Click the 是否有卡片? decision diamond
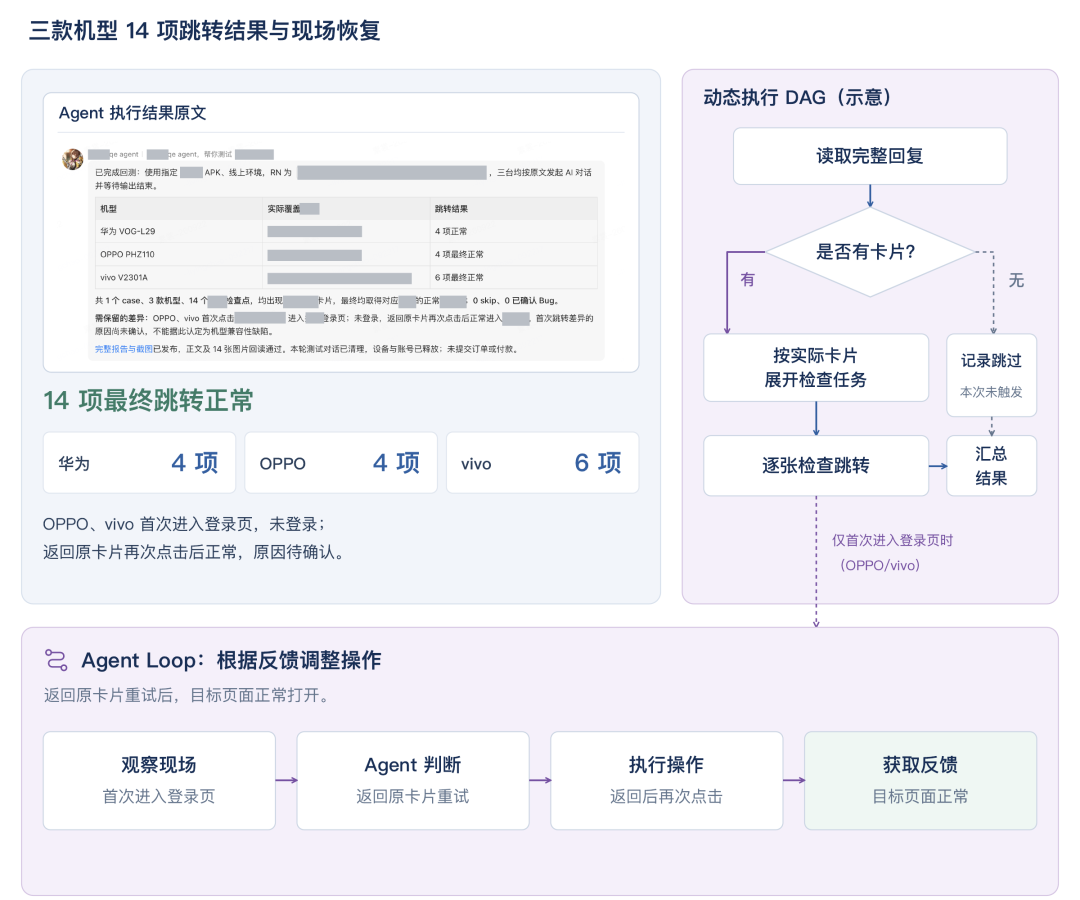 coord(870,252)
